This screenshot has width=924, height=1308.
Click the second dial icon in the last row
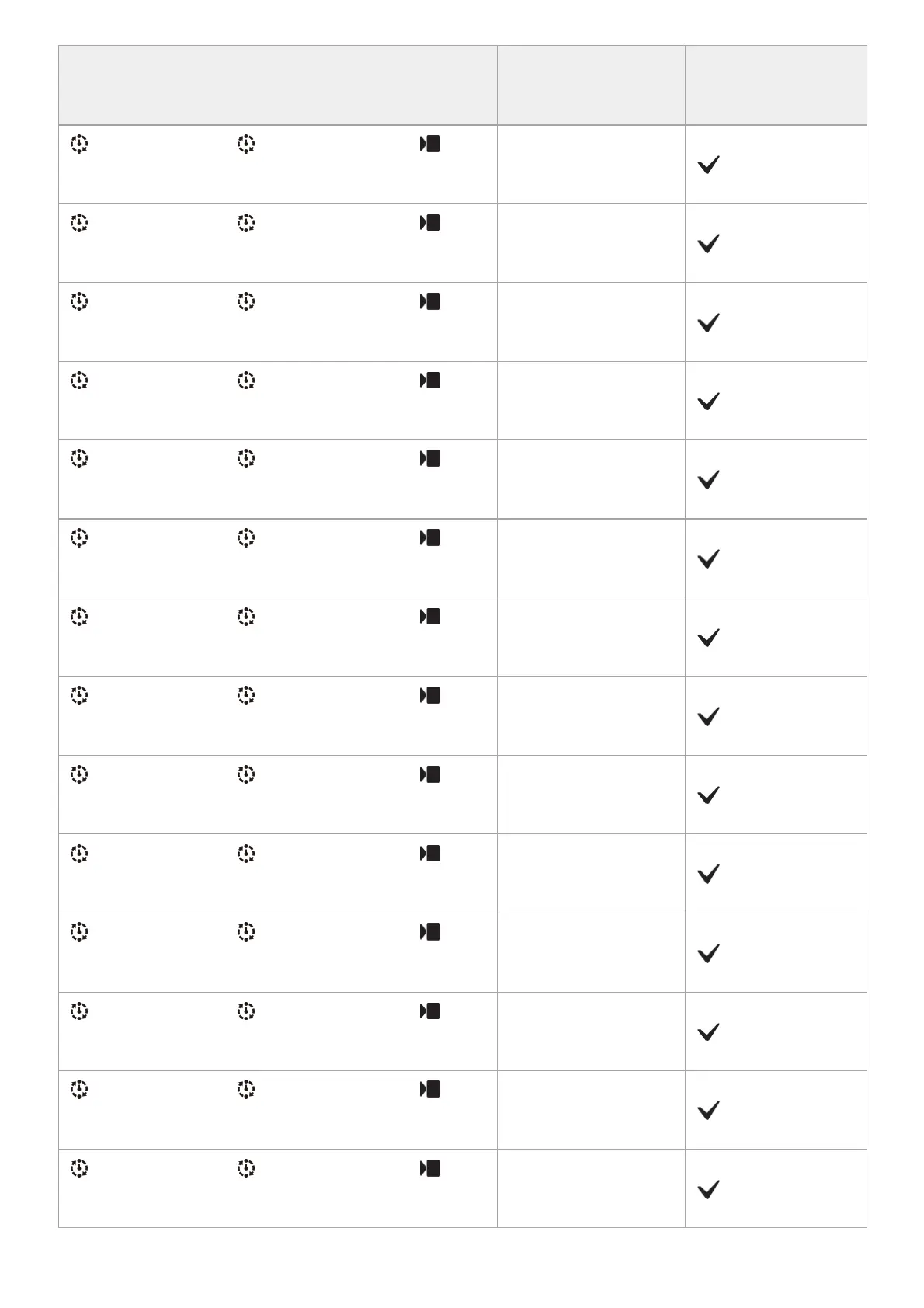[245, 1168]
